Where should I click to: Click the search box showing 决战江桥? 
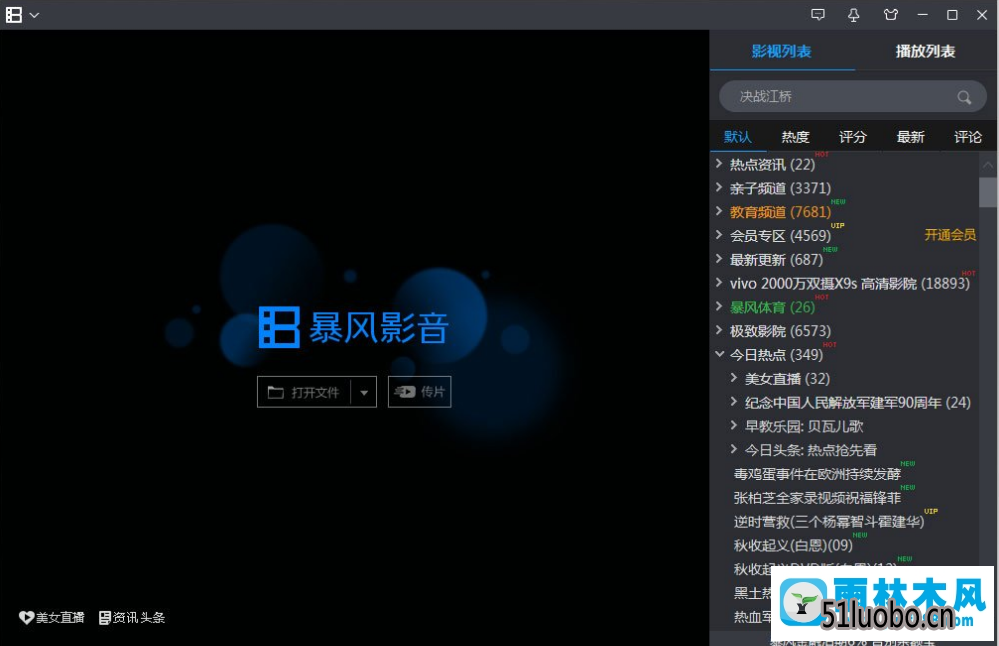(x=852, y=97)
